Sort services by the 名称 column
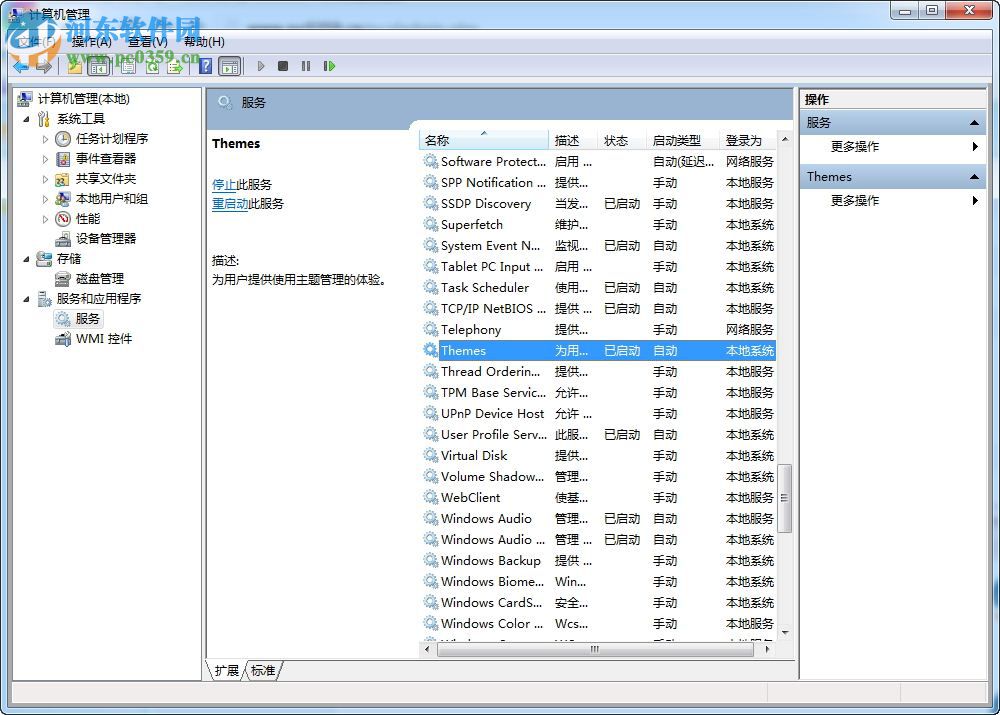This screenshot has height=715, width=1000. (x=440, y=140)
